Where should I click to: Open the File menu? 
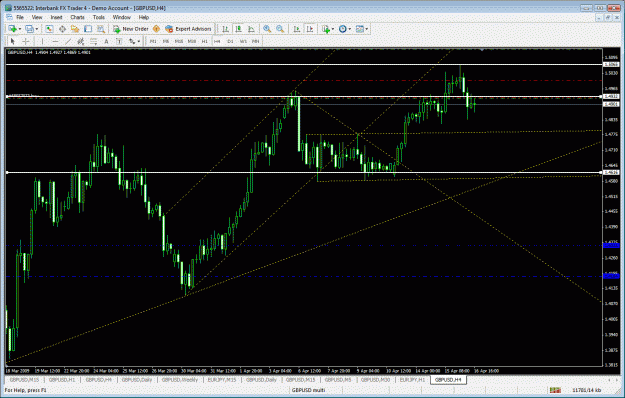[x=20, y=17]
